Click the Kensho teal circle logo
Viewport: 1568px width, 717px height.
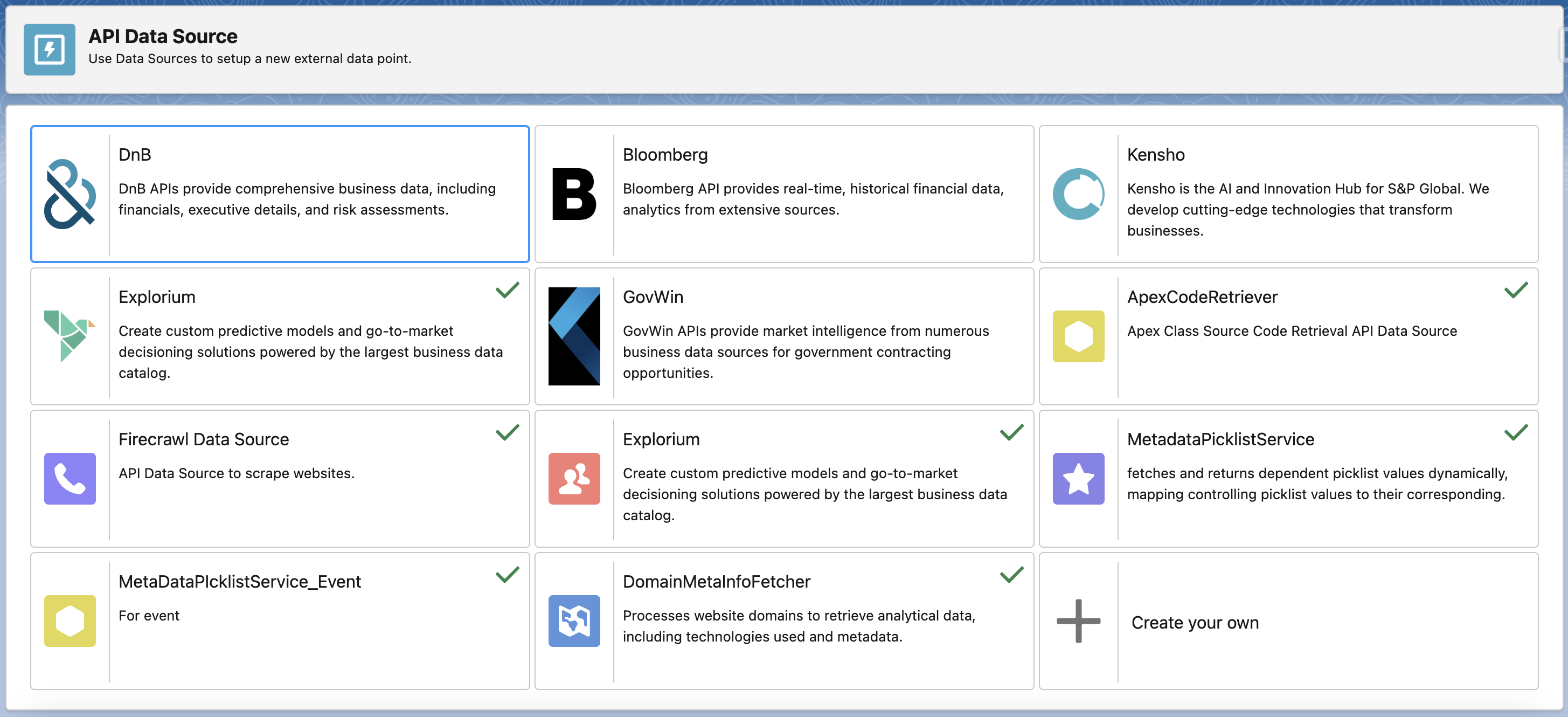point(1078,194)
